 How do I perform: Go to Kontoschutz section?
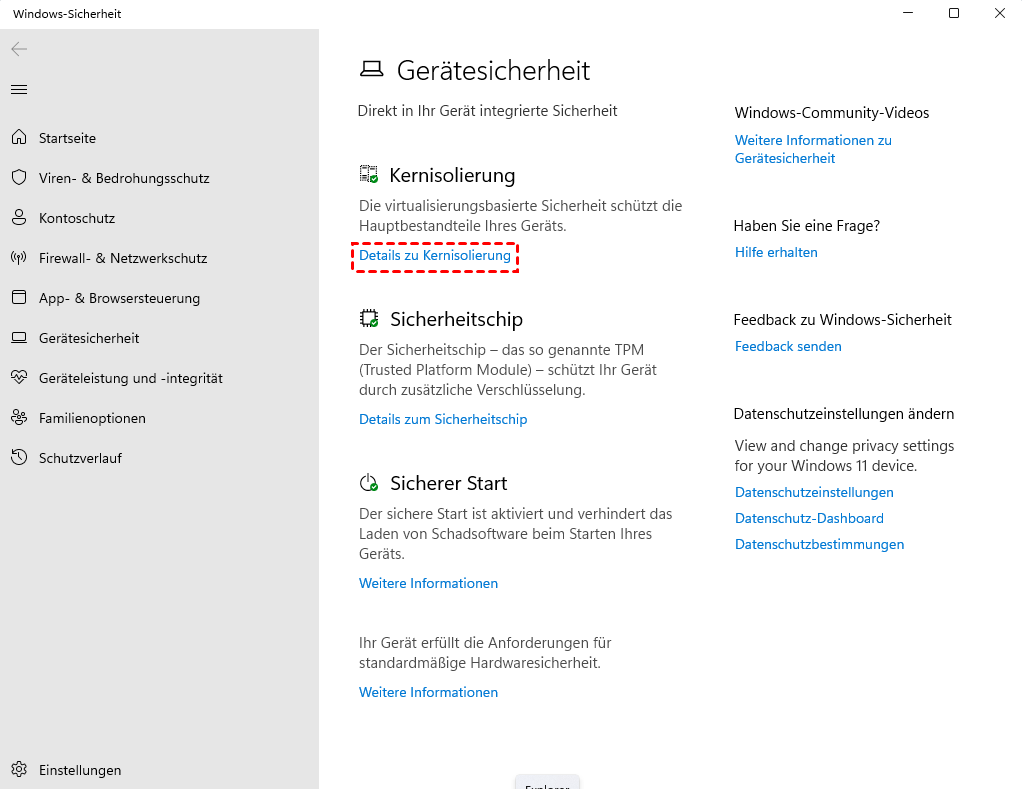(x=77, y=218)
